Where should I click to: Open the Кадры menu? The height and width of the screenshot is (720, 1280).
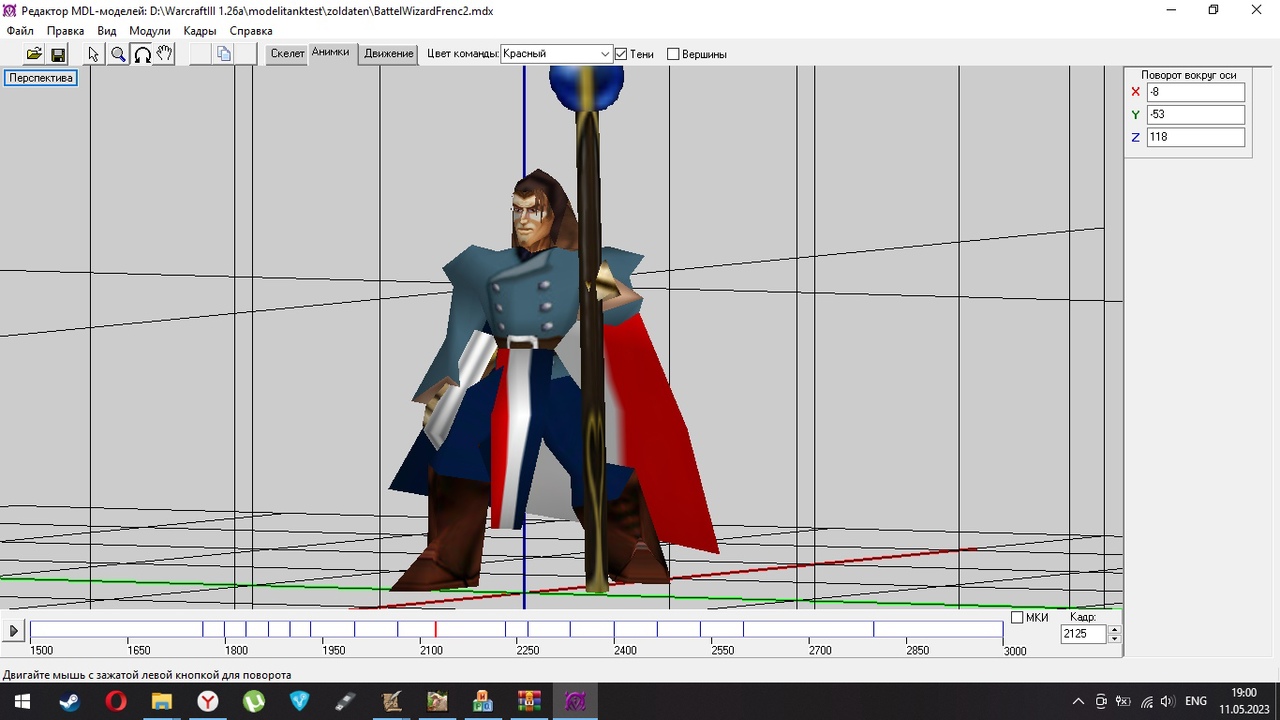coord(200,31)
